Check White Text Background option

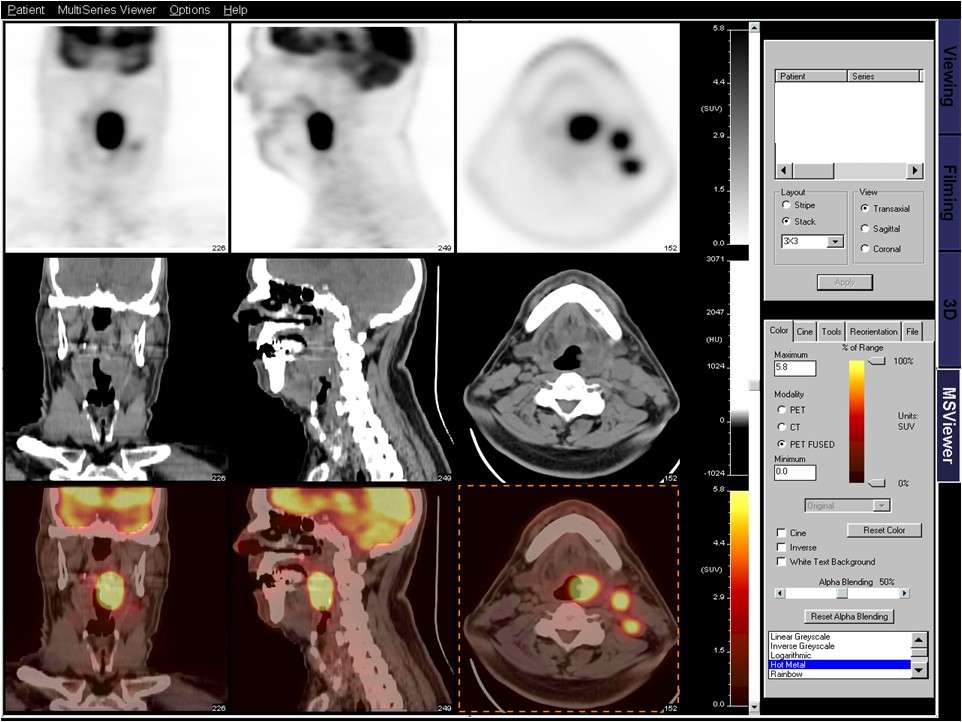tap(781, 561)
